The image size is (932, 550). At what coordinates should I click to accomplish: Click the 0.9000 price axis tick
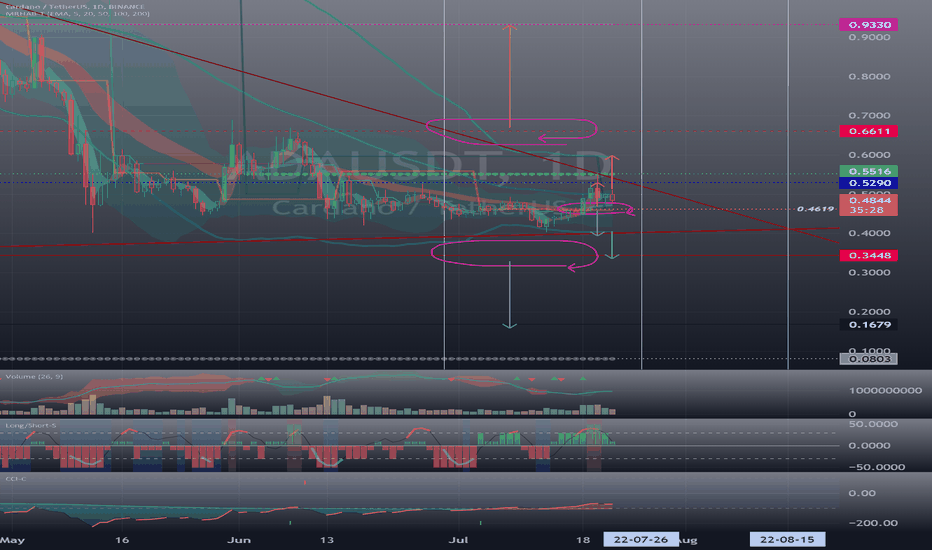[x=869, y=37]
